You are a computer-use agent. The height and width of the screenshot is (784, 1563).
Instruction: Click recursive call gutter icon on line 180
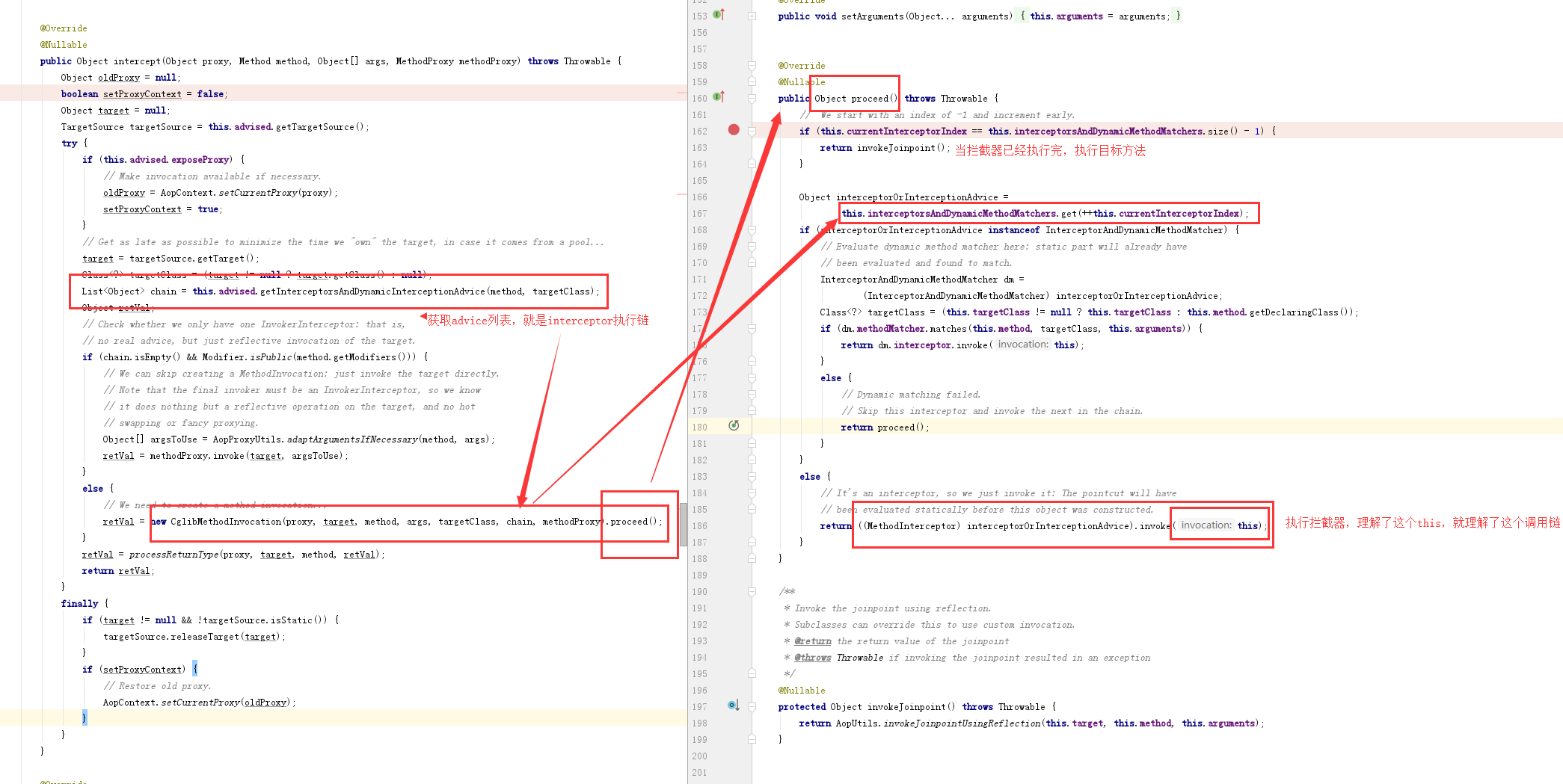[x=734, y=425]
